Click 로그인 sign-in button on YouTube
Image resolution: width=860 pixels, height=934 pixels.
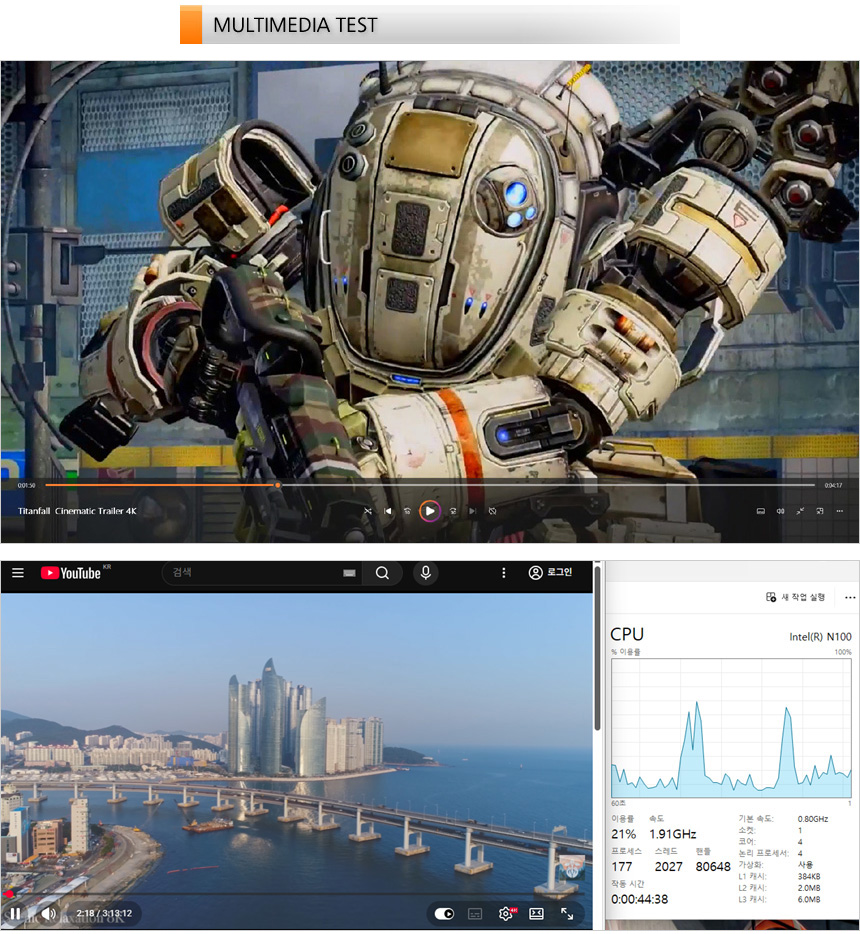click(x=550, y=573)
